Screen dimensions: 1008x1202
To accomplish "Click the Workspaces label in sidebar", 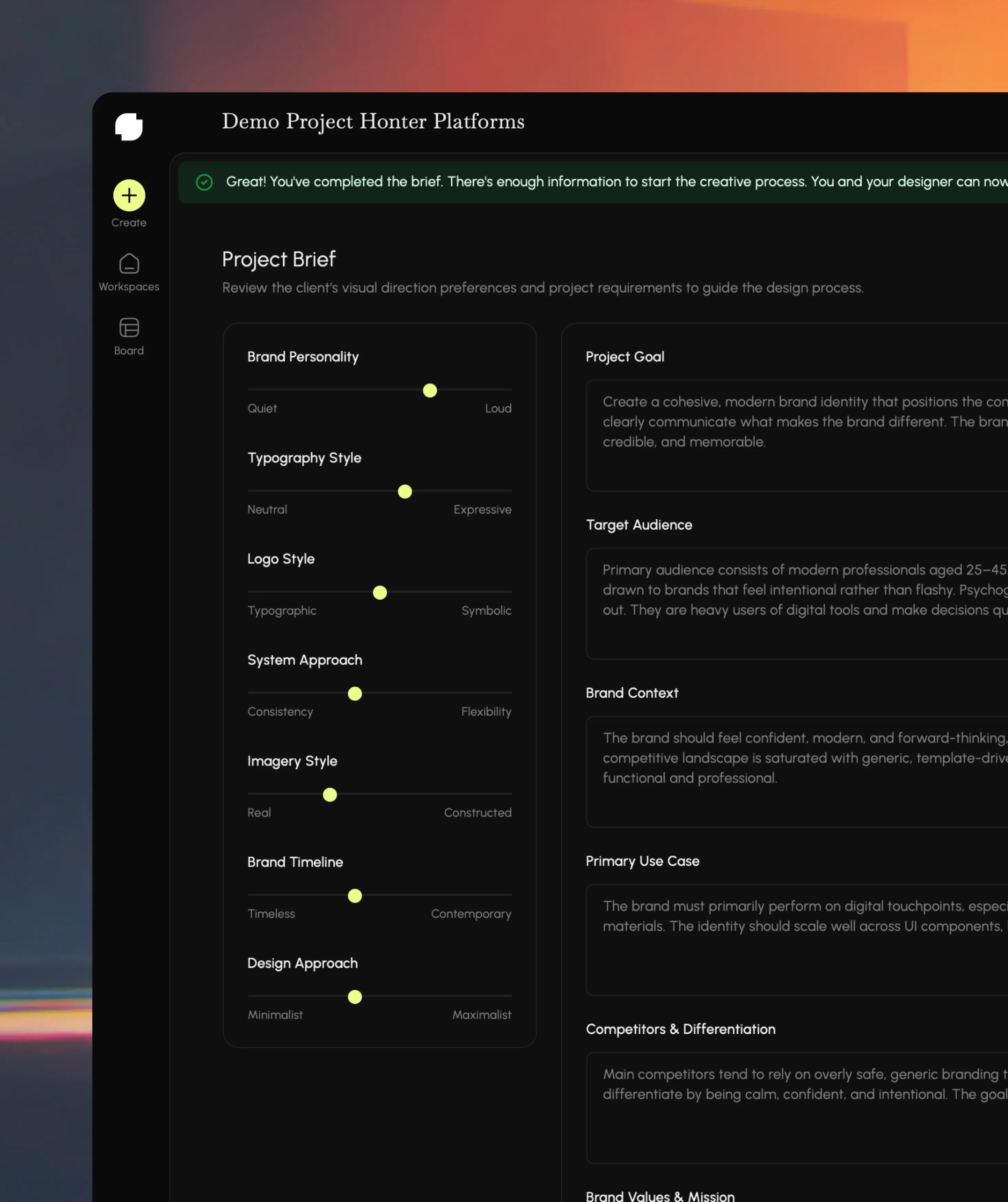I will [129, 287].
